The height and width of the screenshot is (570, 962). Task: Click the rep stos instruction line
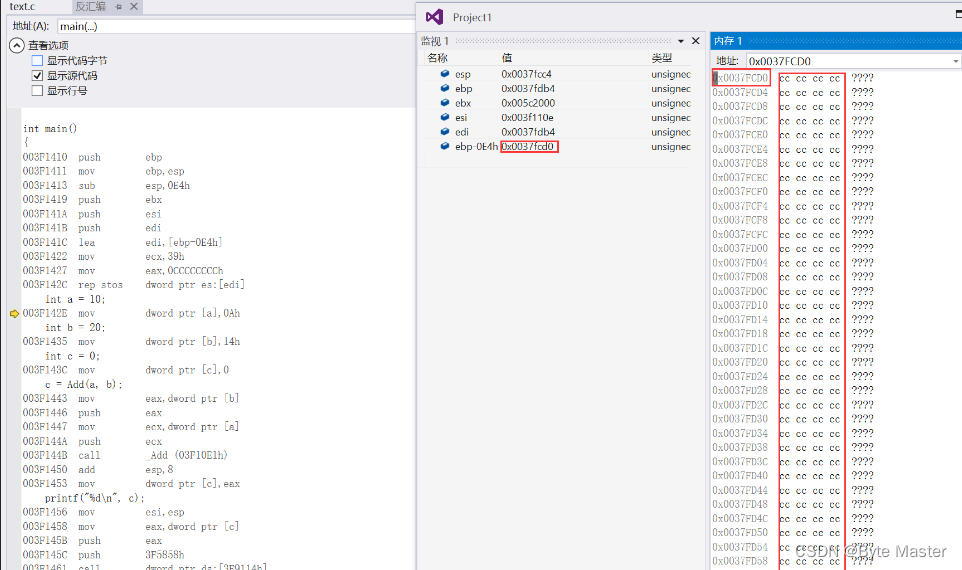click(134, 285)
